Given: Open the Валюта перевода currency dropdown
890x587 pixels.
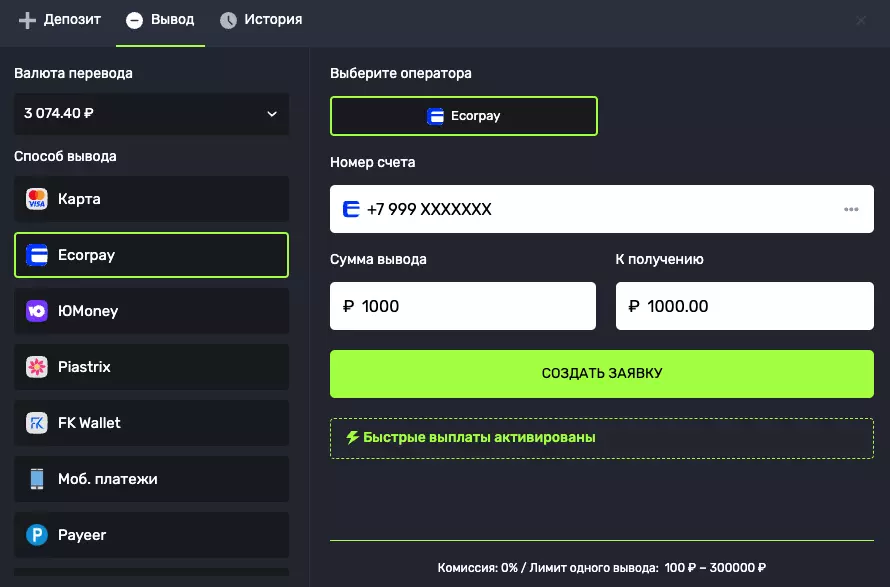Looking at the screenshot, I should pos(151,113).
